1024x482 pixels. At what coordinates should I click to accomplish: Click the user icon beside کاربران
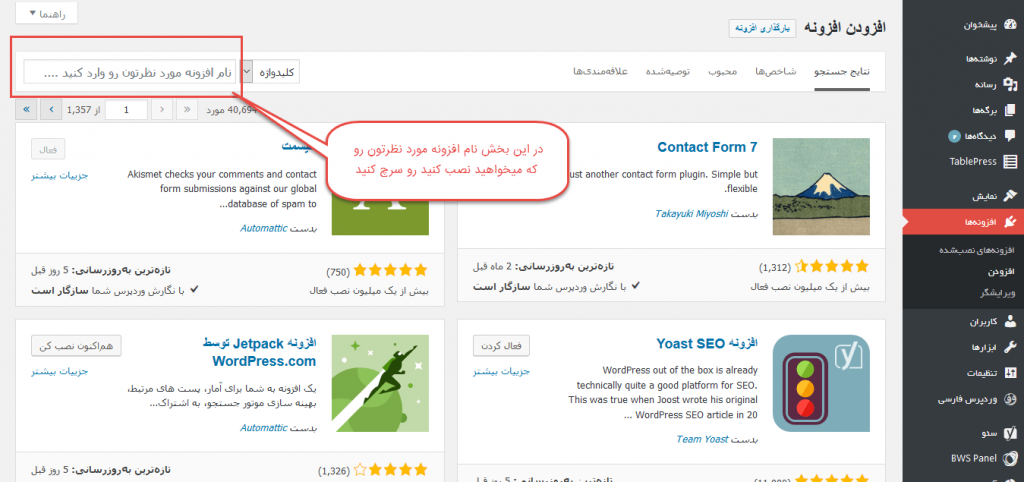point(1010,322)
